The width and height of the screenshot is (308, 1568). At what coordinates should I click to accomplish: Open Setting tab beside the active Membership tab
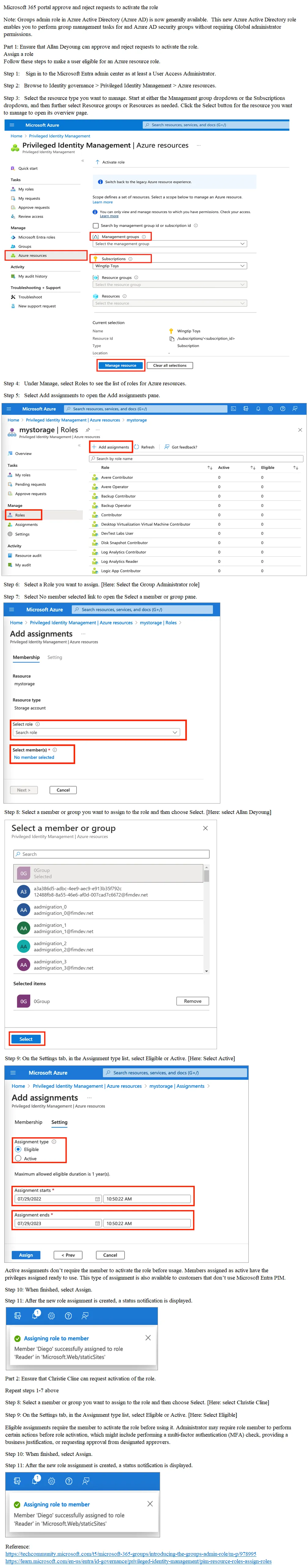point(55,658)
